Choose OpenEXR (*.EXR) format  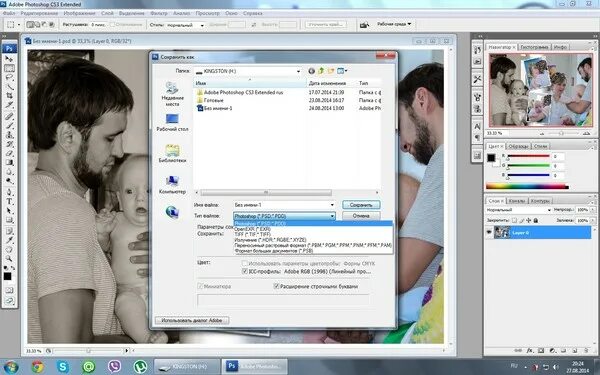coord(252,229)
